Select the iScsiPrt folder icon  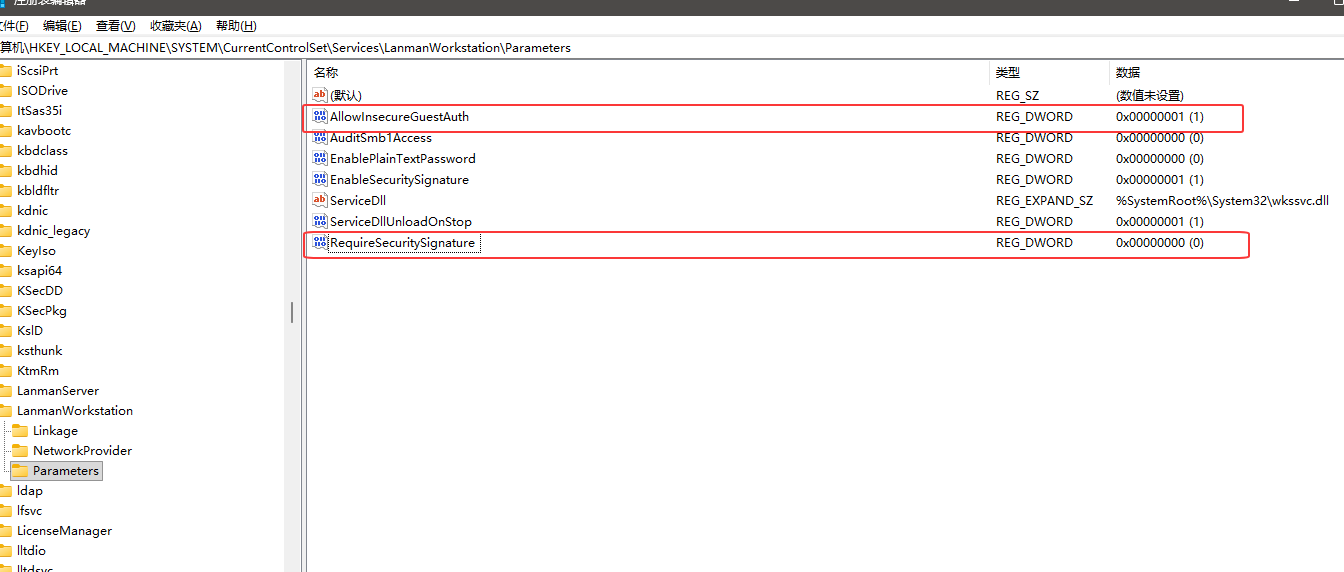[5, 70]
